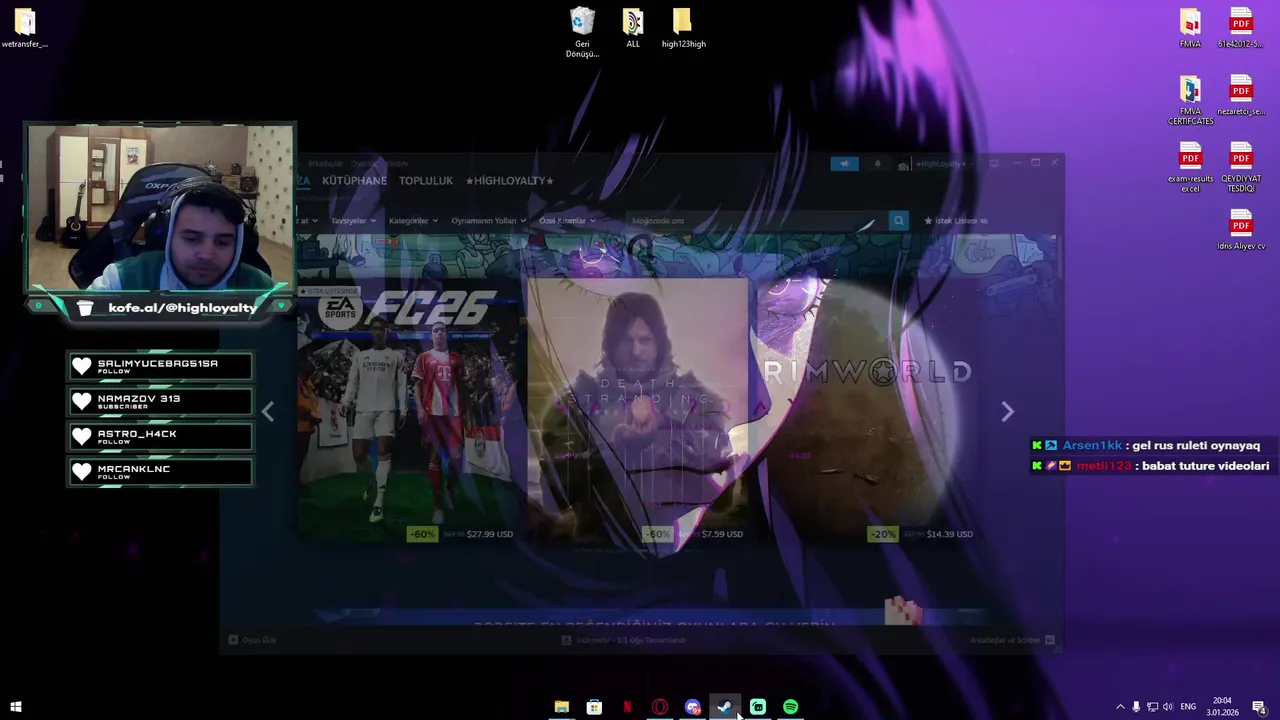Image resolution: width=1280 pixels, height=720 pixels.
Task: Select the exam-results excel PDF icon
Action: (1190, 168)
